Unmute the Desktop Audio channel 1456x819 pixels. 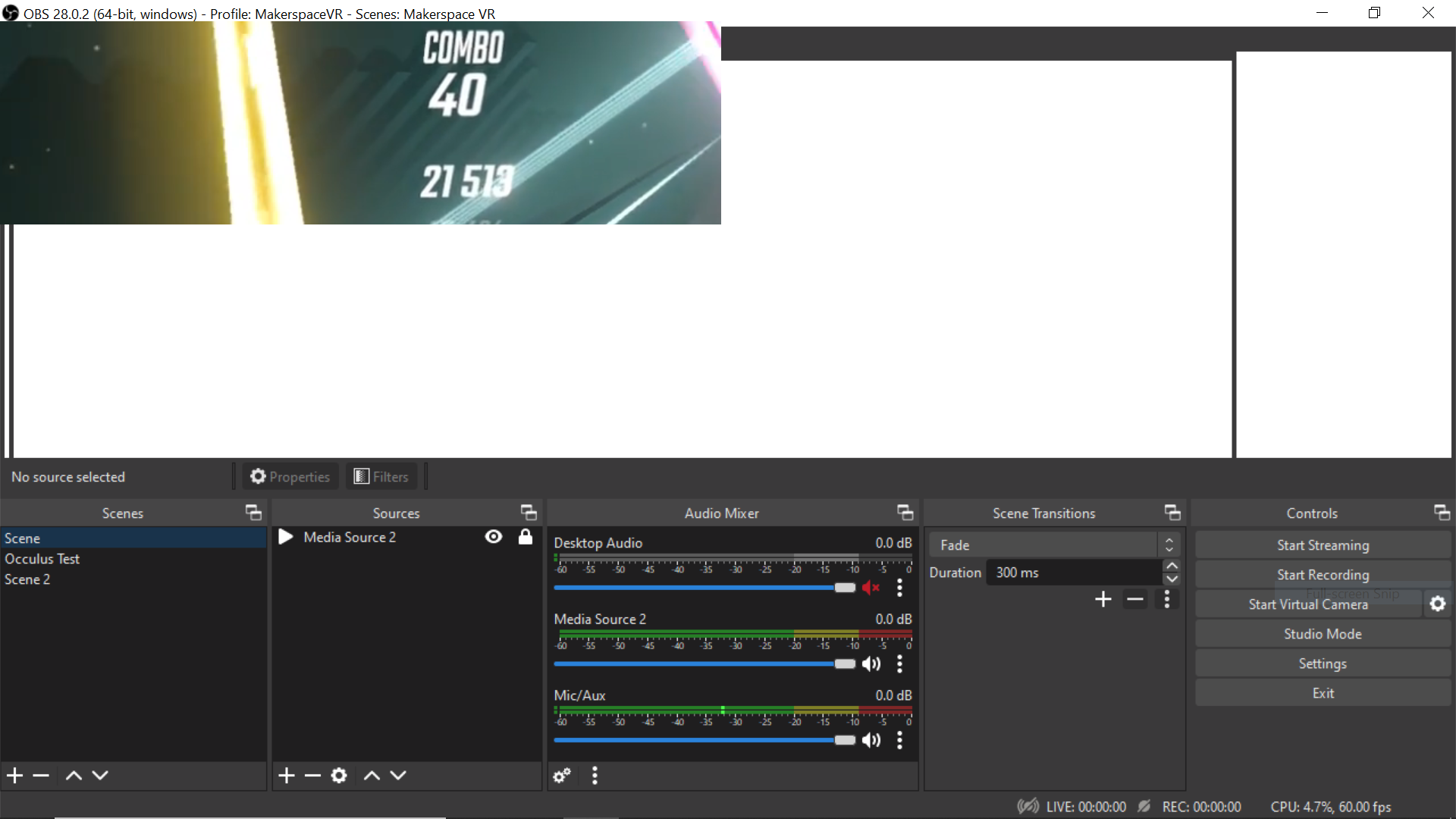(871, 588)
